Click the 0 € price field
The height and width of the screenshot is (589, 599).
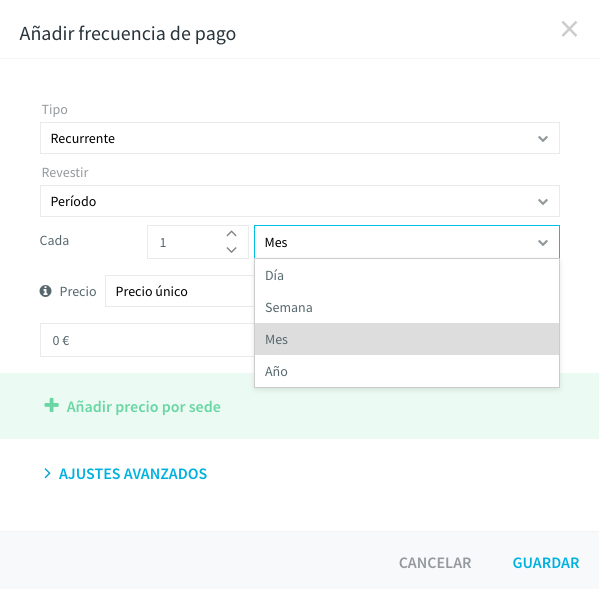pyautogui.click(x=147, y=340)
